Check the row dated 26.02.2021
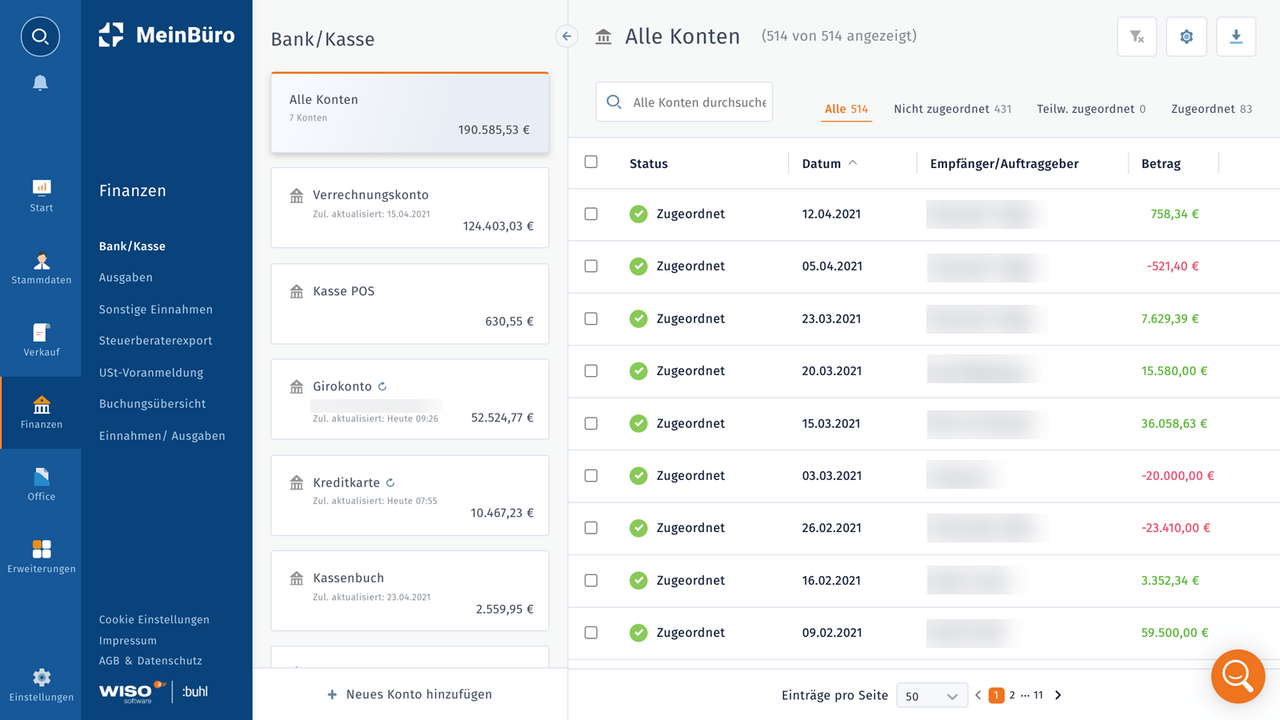This screenshot has height=720, width=1280. pyautogui.click(x=591, y=528)
